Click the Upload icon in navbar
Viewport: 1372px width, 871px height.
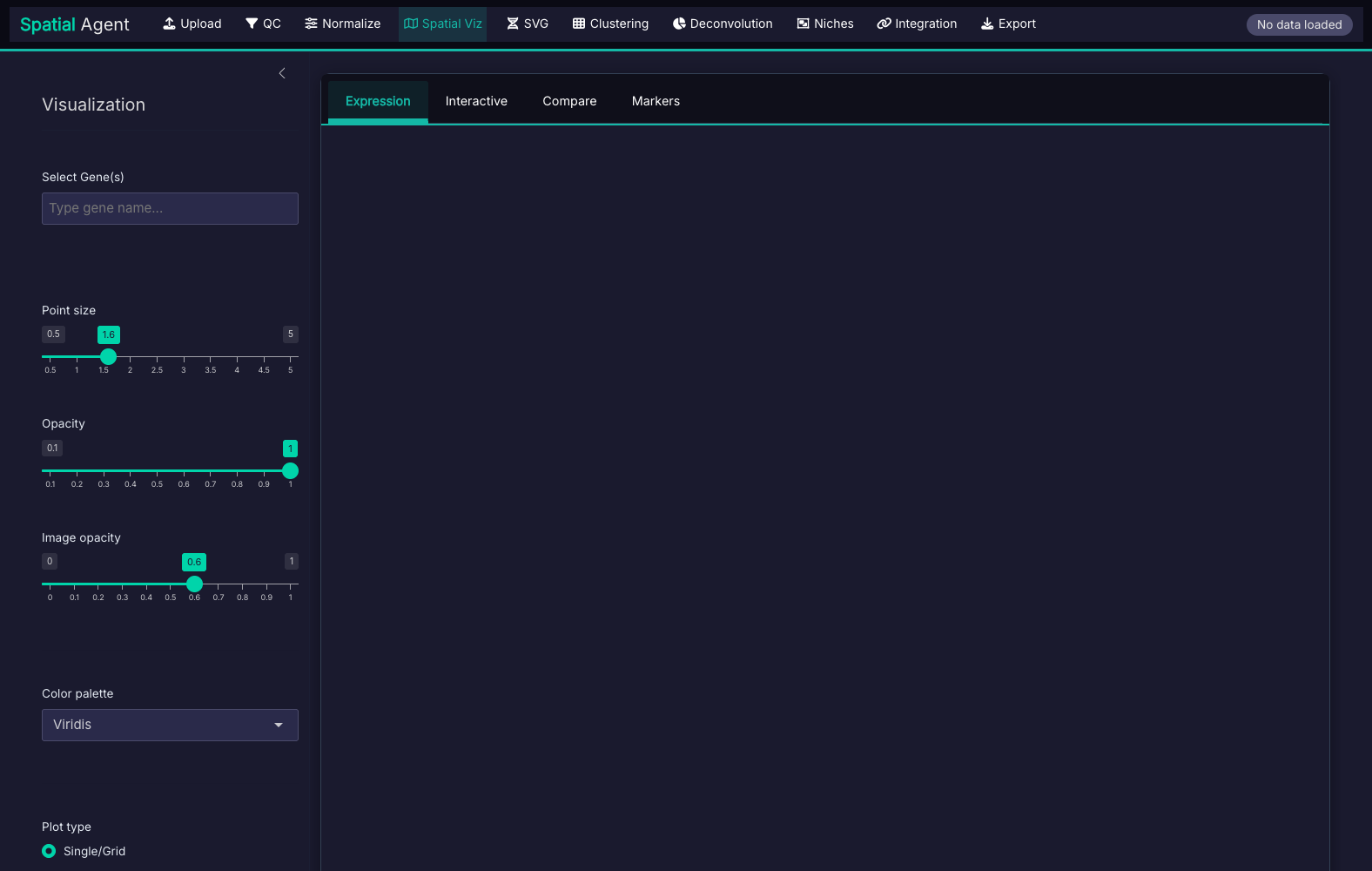(x=169, y=24)
